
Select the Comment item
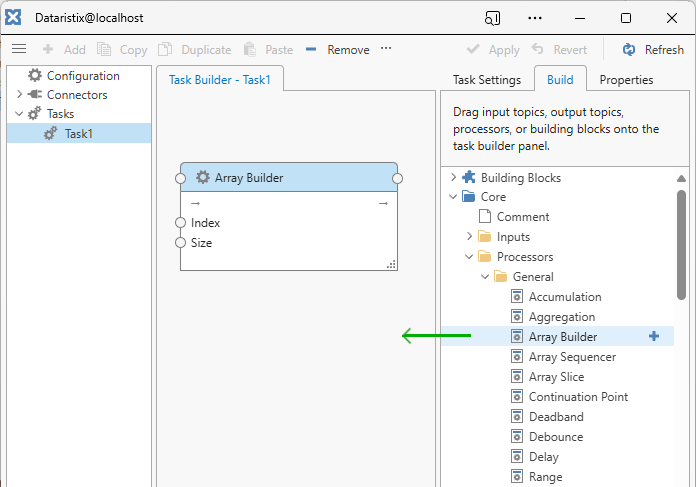coord(522,217)
